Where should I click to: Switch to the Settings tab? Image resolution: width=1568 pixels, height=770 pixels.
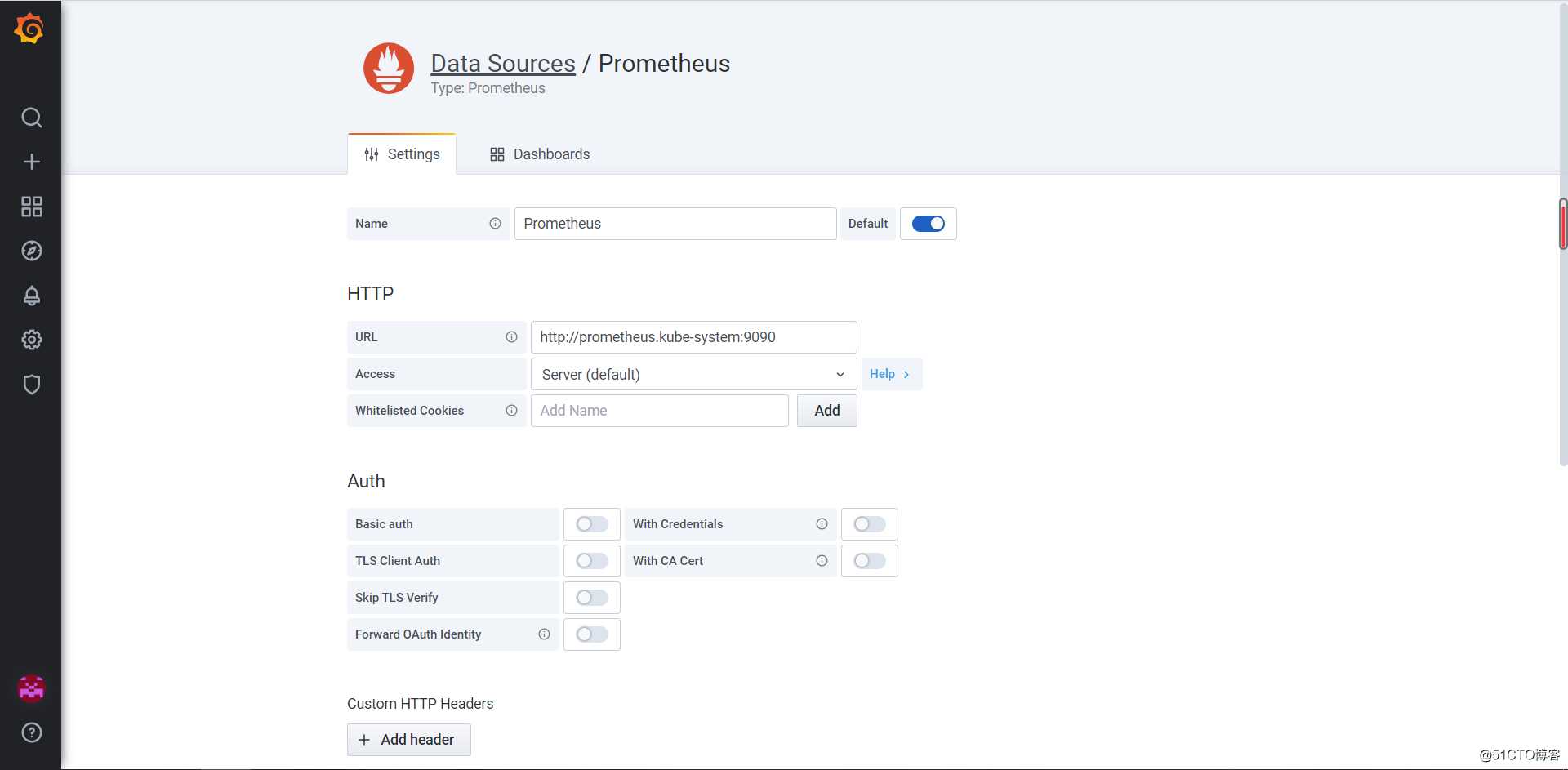402,154
